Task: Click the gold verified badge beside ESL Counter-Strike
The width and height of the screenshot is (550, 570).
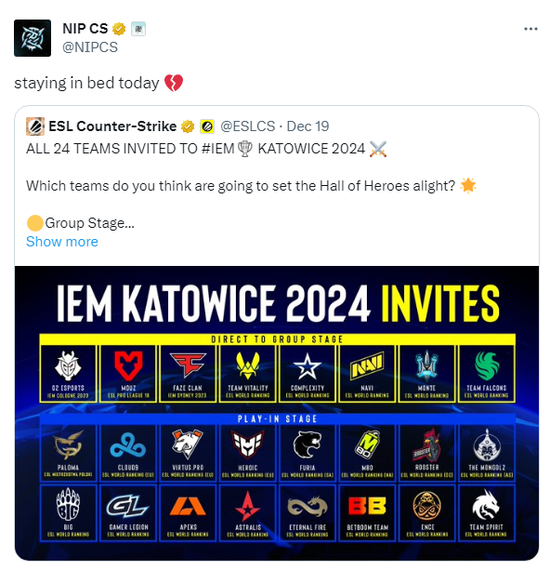Action: pos(188,127)
